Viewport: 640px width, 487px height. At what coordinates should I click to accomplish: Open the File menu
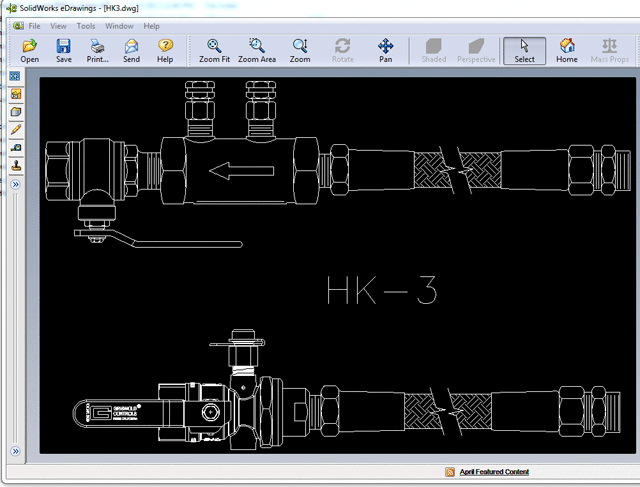(x=34, y=26)
